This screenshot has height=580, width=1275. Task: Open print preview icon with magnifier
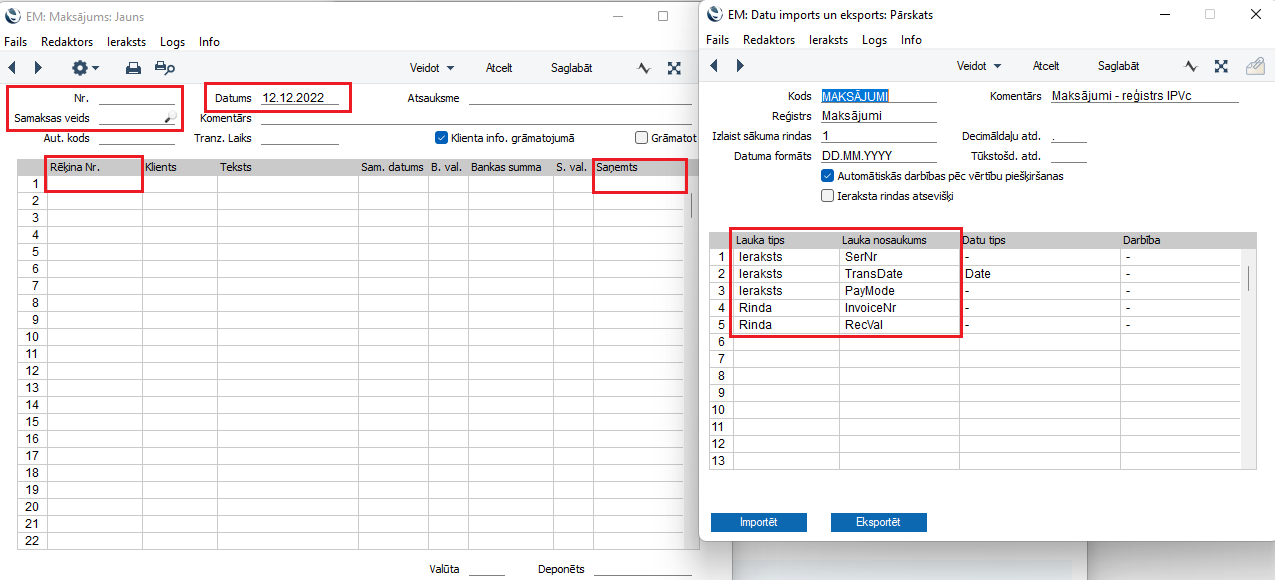click(x=165, y=68)
